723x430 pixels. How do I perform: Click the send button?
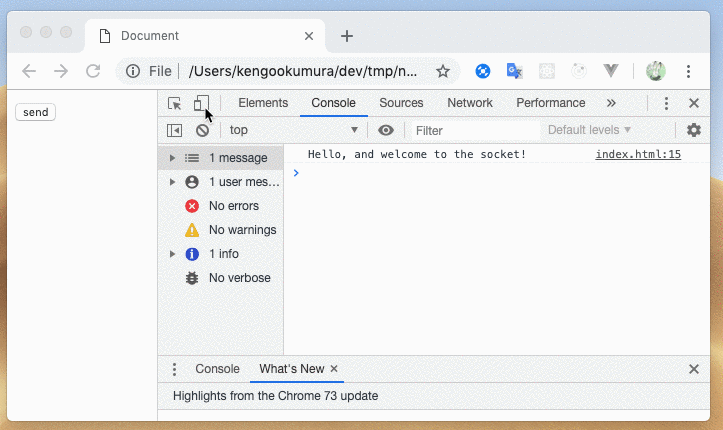click(35, 112)
